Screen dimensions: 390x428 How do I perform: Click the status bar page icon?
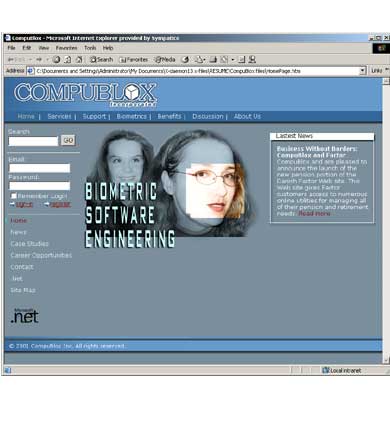[x=8, y=370]
